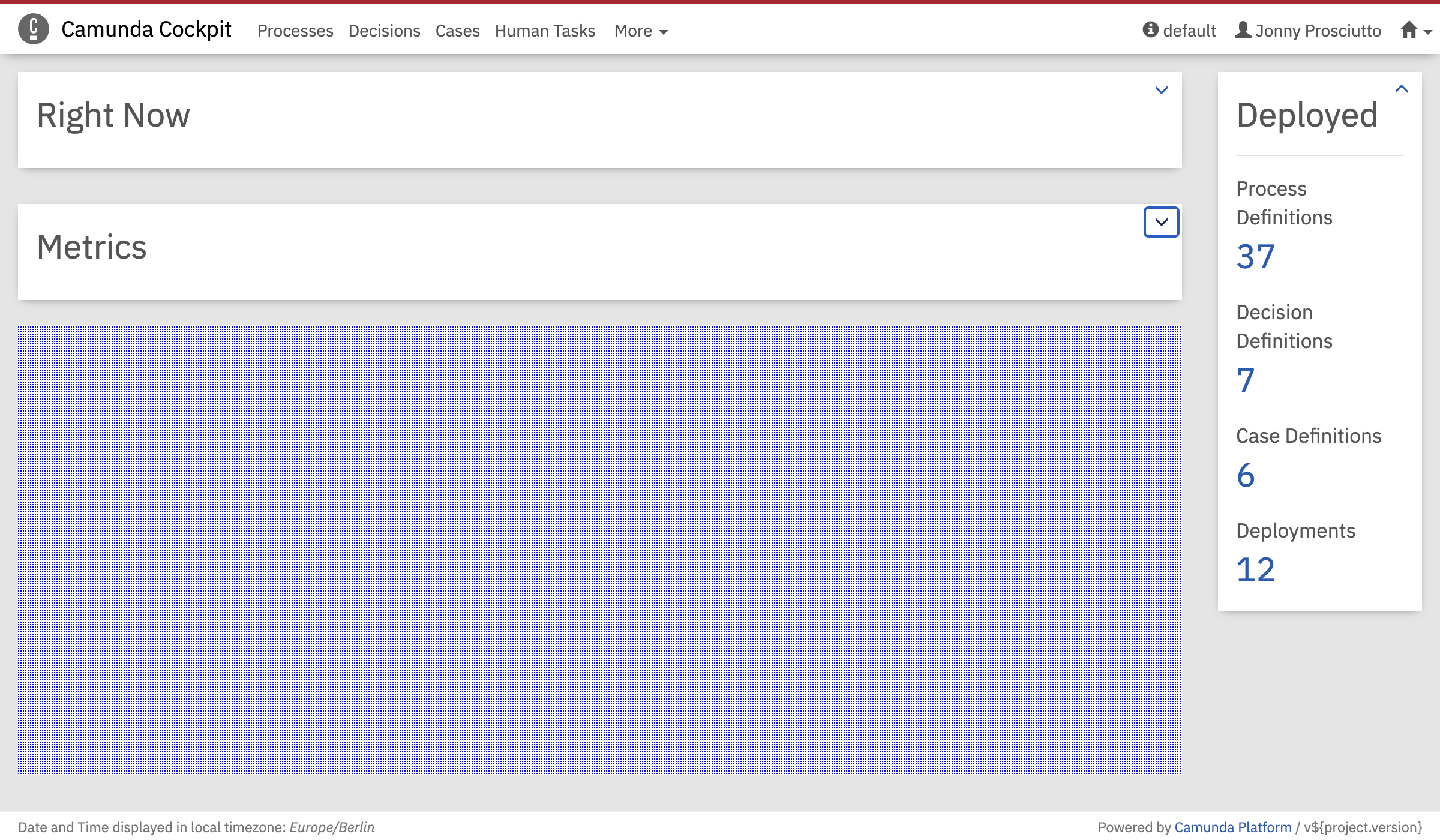The height and width of the screenshot is (840, 1440).
Task: Click the Metrics heading
Action: [92, 247]
